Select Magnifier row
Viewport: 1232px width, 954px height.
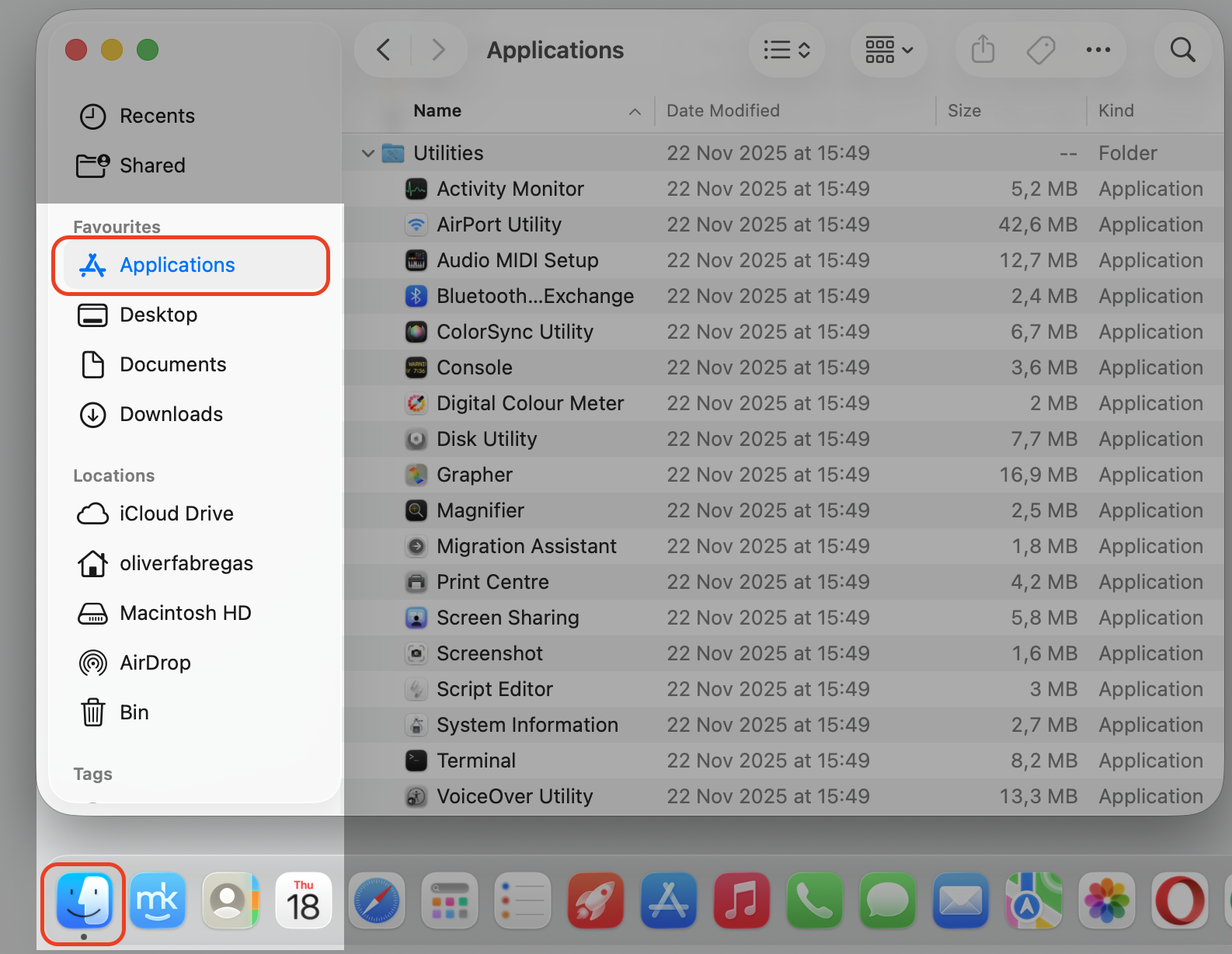tap(783, 510)
